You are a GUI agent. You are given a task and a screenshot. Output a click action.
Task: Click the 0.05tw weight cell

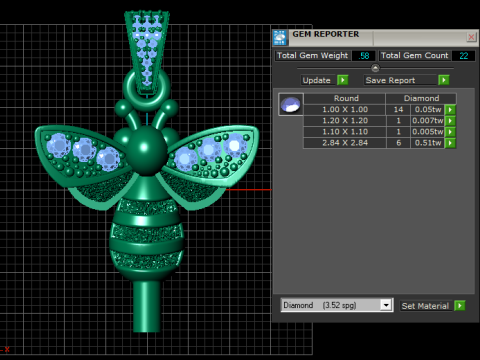point(428,110)
